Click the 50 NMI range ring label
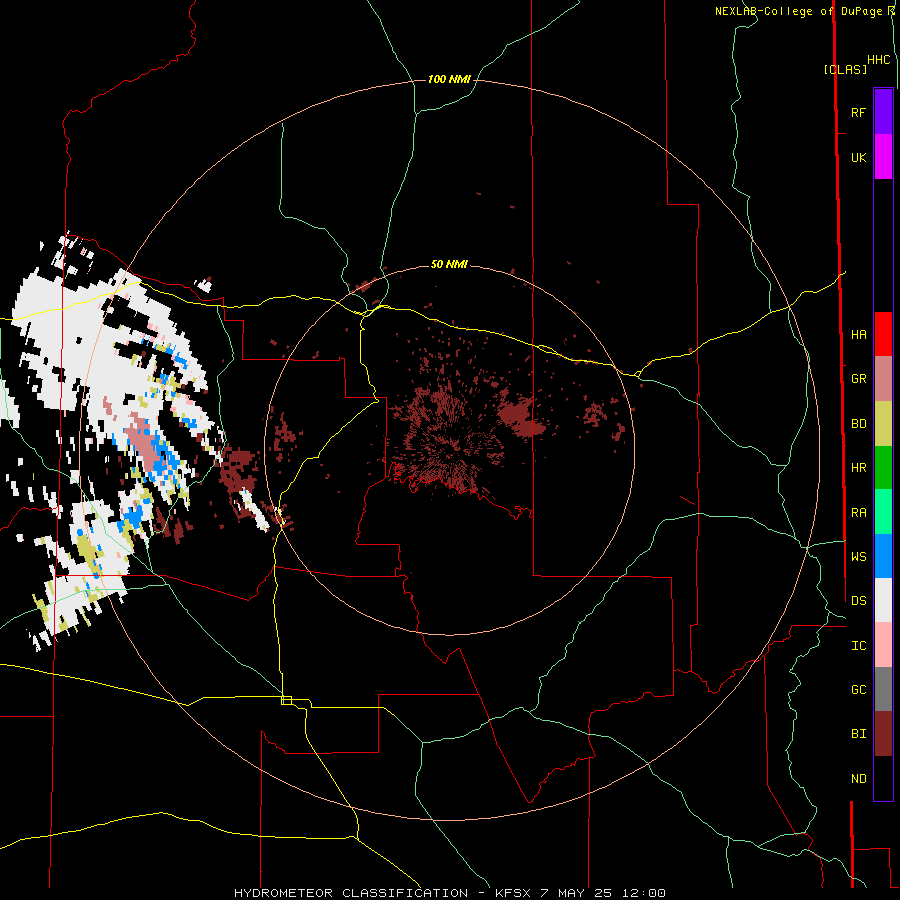 449,264
